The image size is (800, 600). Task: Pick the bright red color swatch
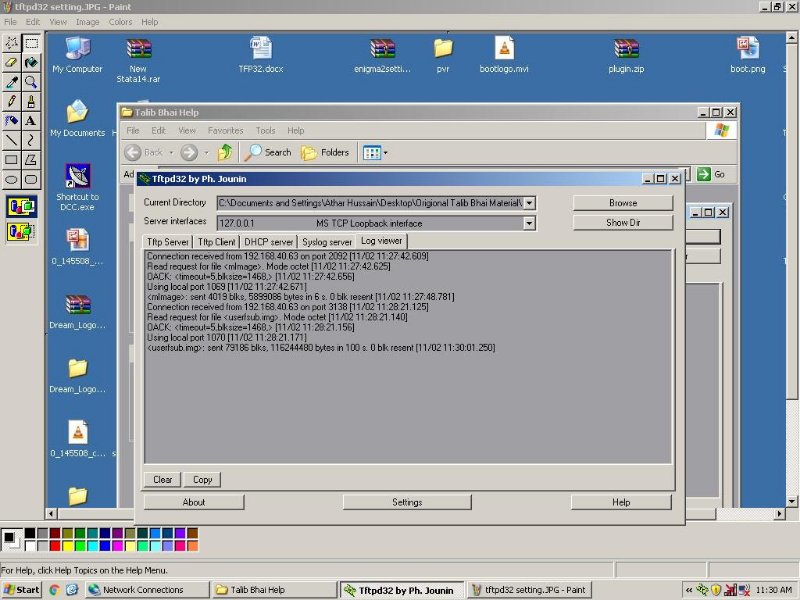point(55,546)
